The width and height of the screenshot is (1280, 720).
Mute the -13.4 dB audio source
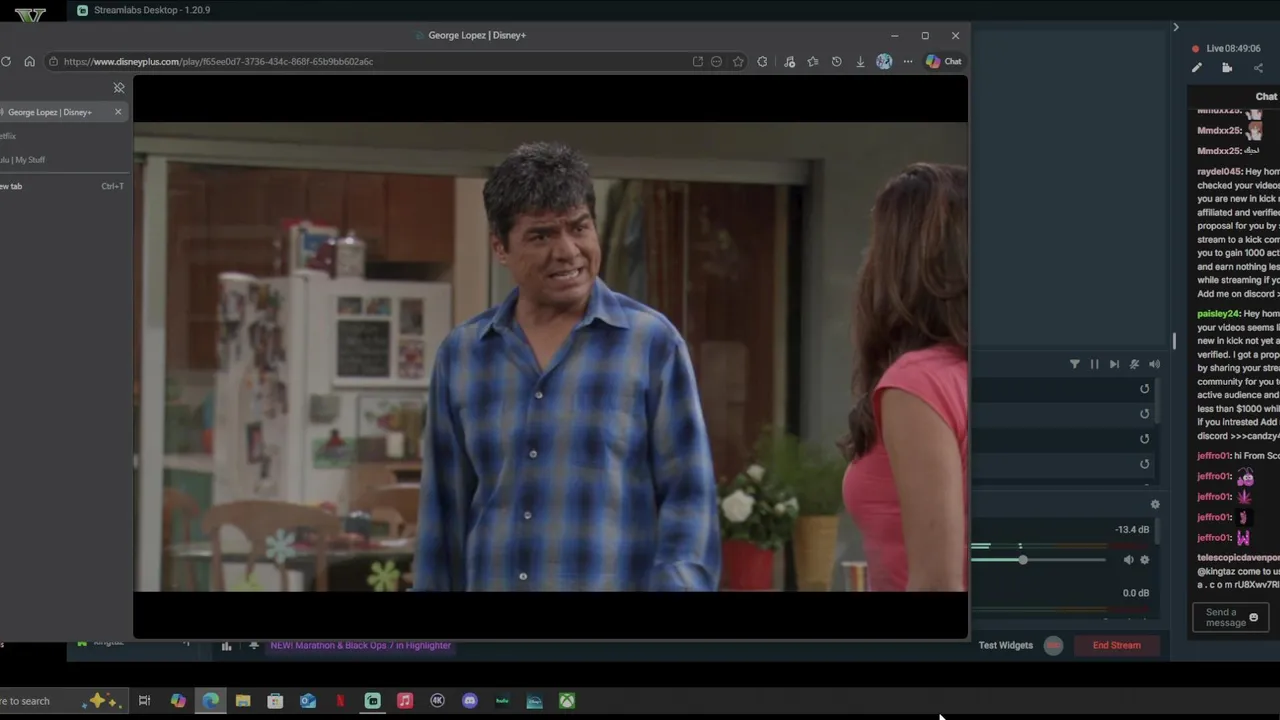(x=1128, y=560)
